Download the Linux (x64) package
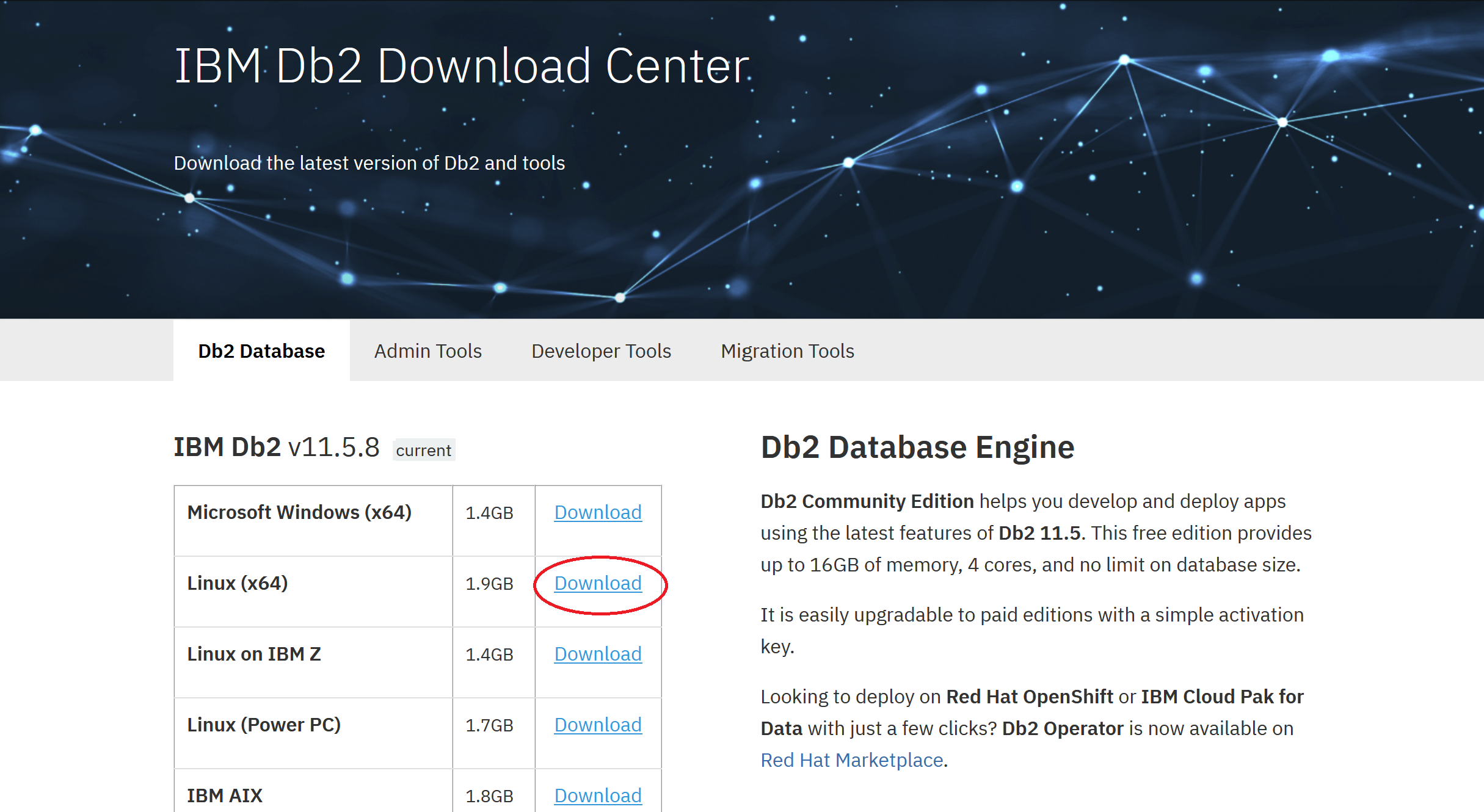1484x812 pixels. pos(597,584)
